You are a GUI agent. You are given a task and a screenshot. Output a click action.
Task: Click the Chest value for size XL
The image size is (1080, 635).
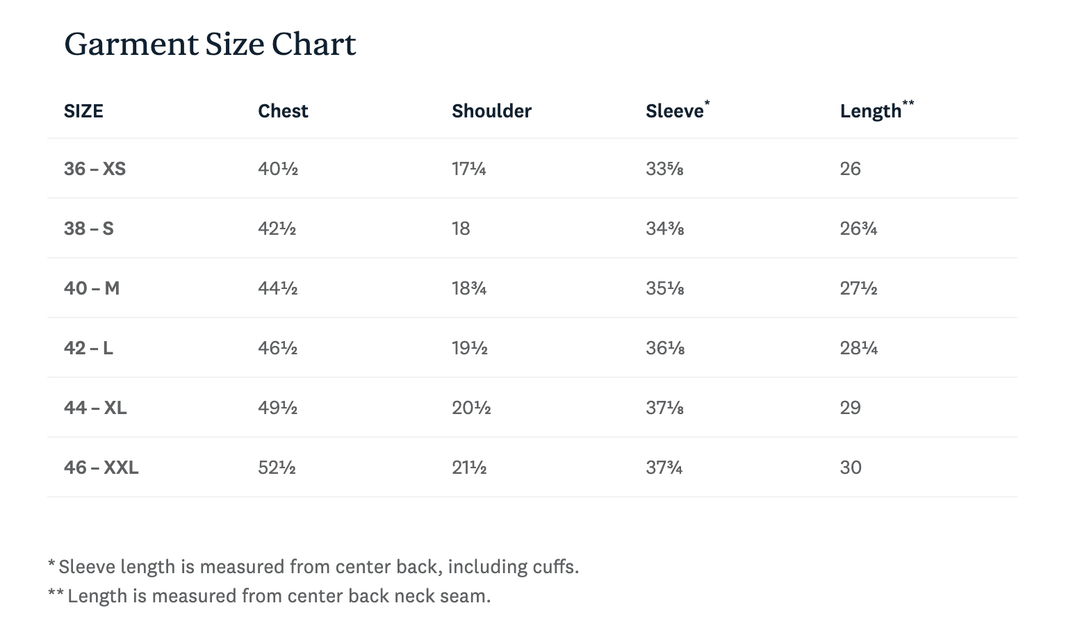tap(278, 408)
